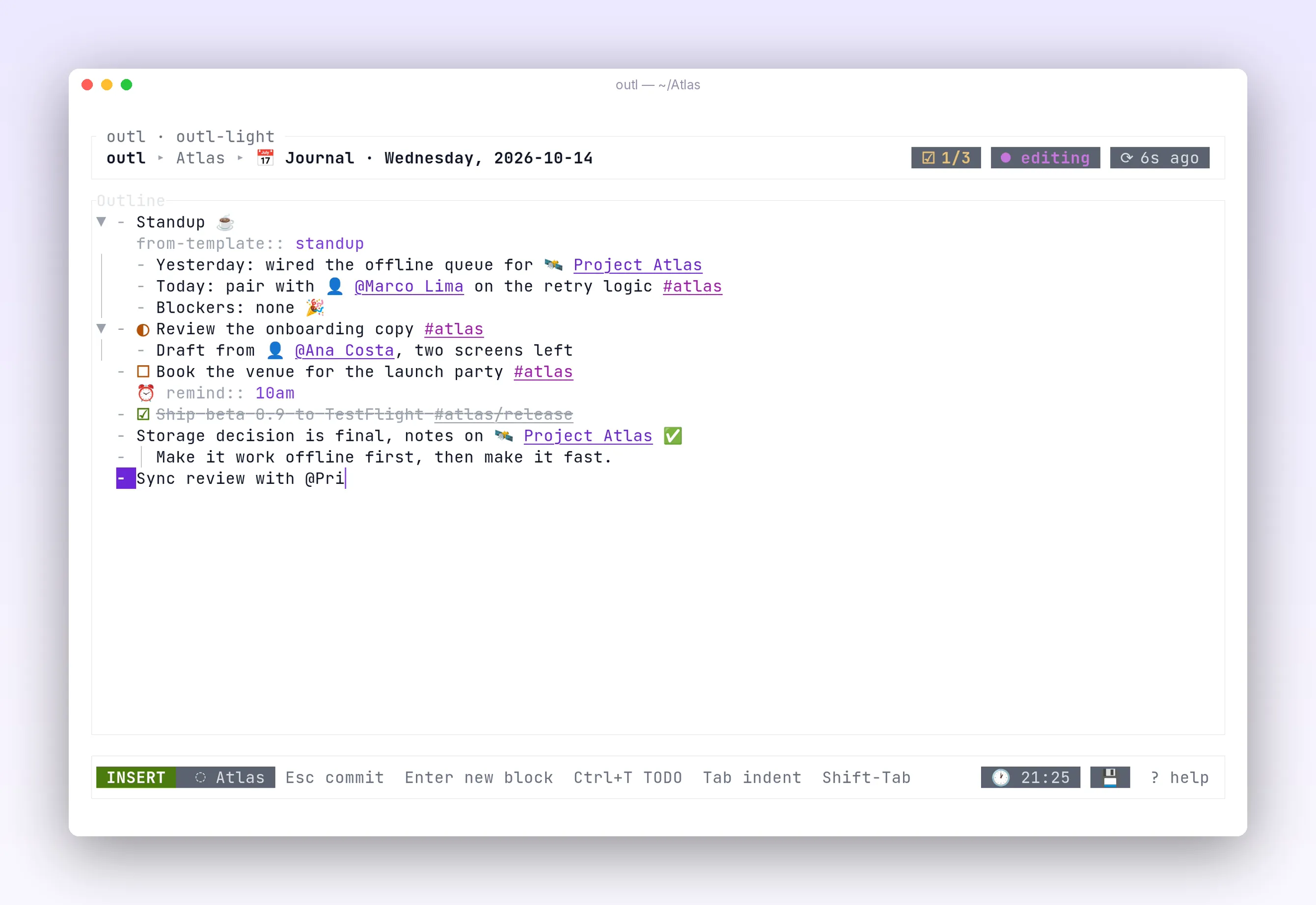The width and height of the screenshot is (1316, 905).
Task: Collapse the Review the onboarding copy block
Action: coord(101,328)
